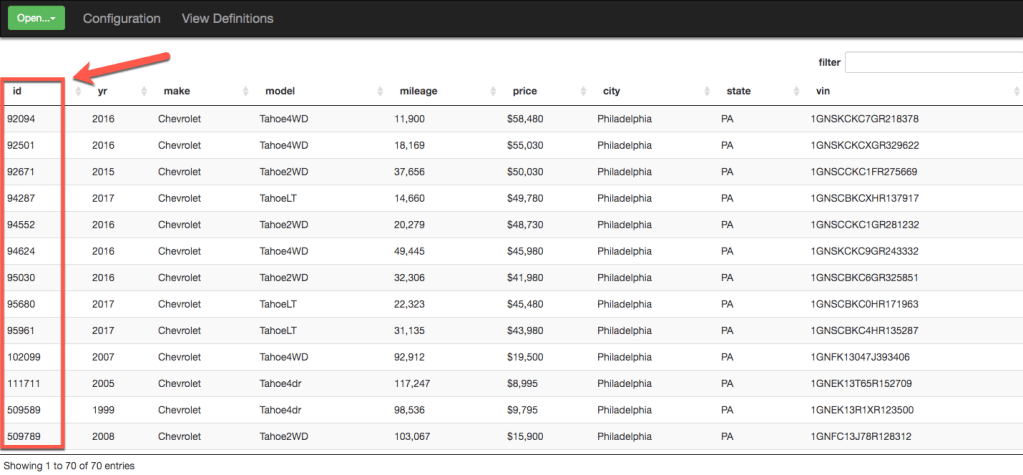Click sort arrows icon in model column
The height and width of the screenshot is (475, 1023).
coord(379,92)
